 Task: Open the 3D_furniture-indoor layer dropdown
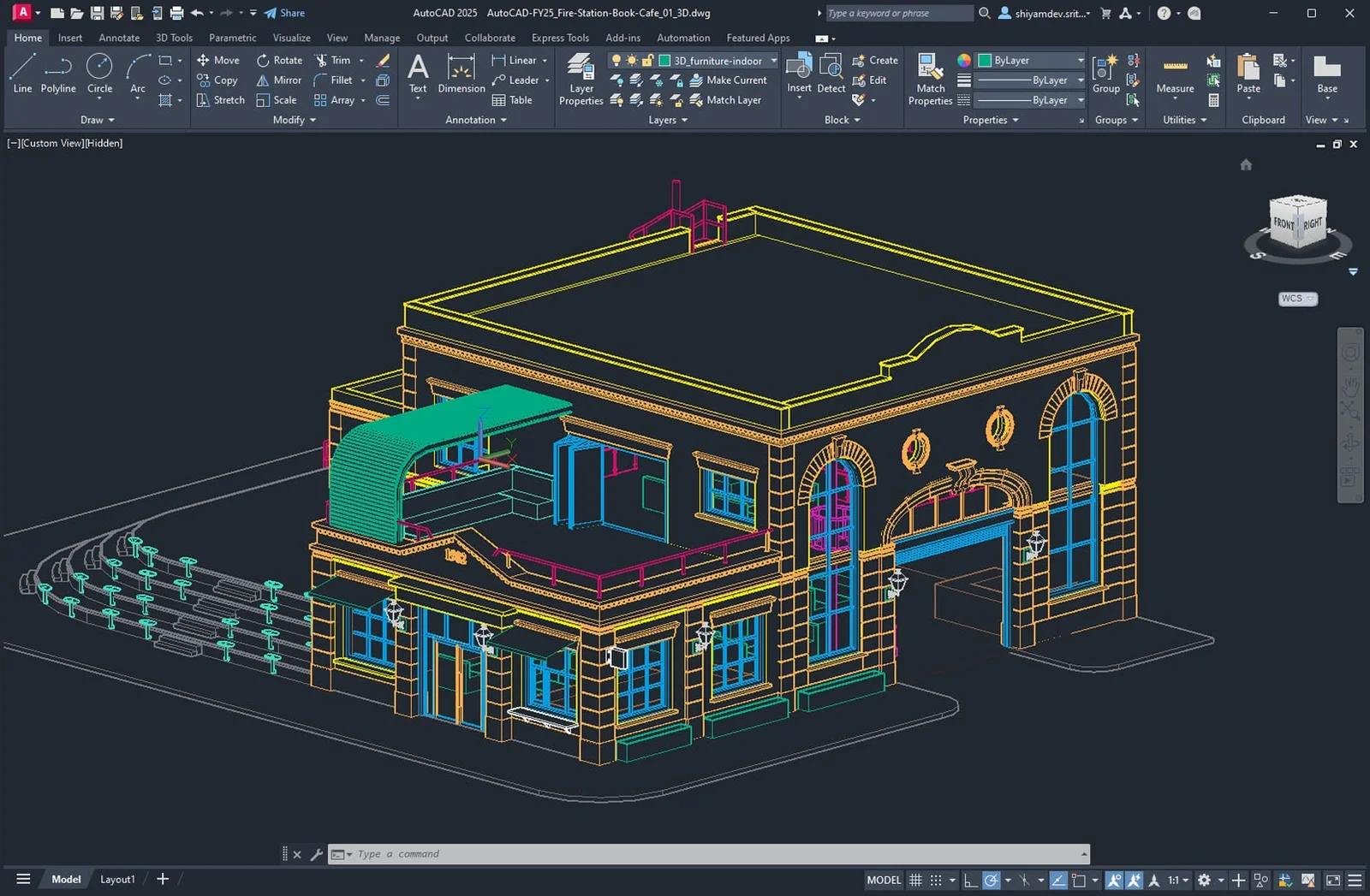point(772,60)
